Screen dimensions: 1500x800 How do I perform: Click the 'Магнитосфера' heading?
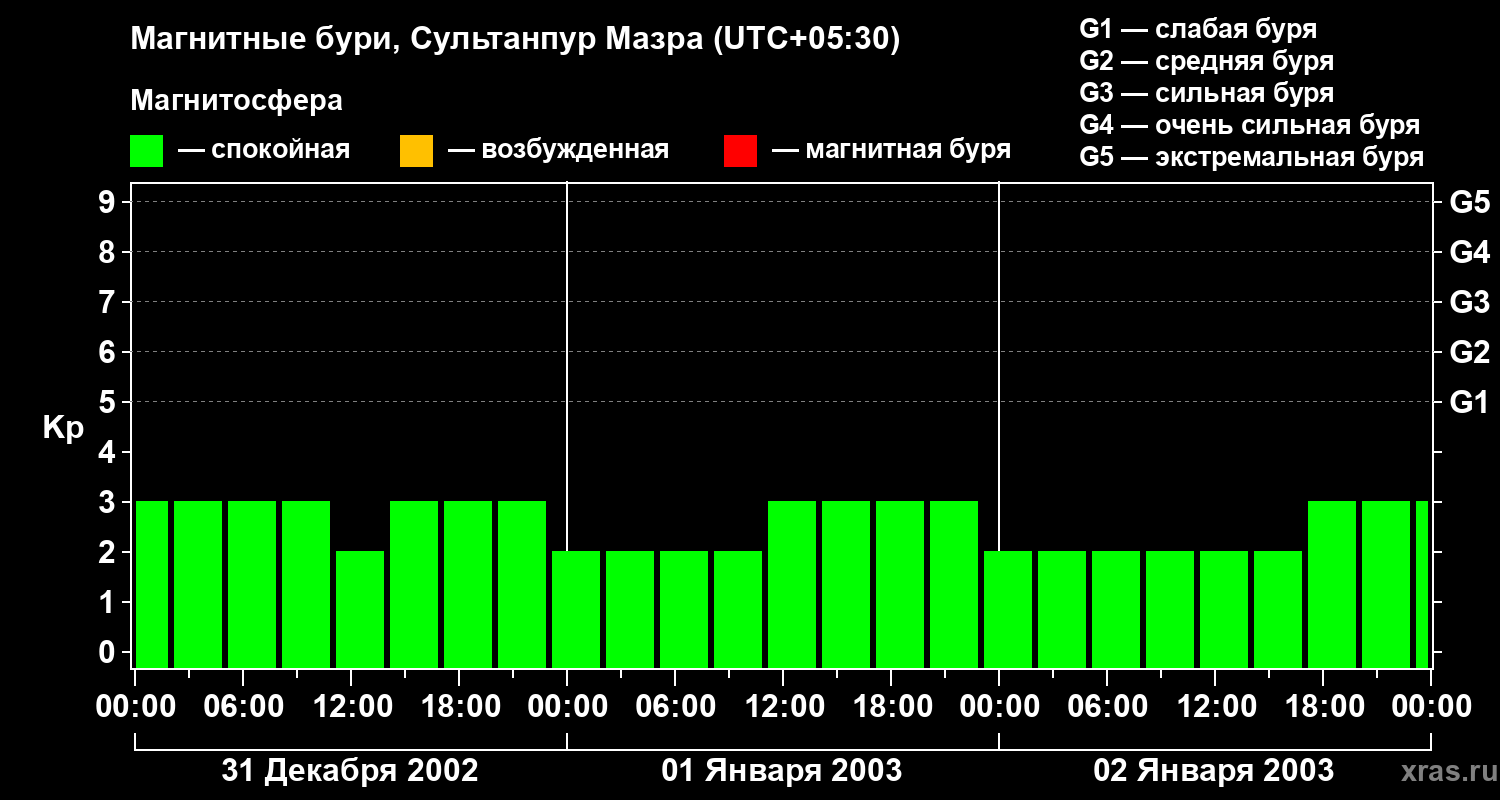click(x=237, y=101)
